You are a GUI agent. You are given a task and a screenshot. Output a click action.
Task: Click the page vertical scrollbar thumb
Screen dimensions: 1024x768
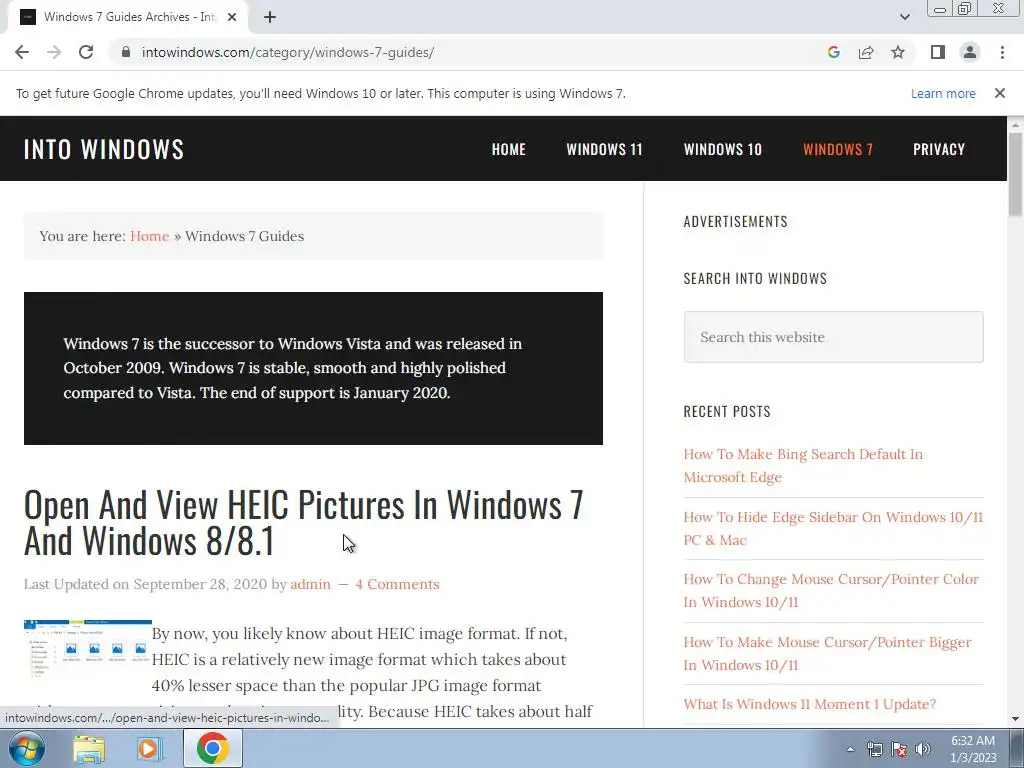pyautogui.click(x=1015, y=174)
